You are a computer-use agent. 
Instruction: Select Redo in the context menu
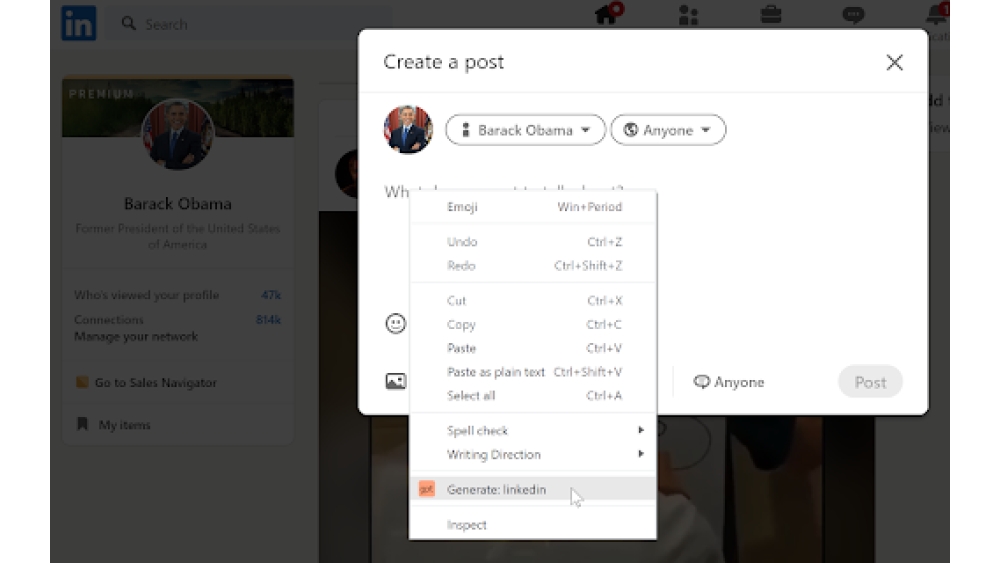click(533, 265)
